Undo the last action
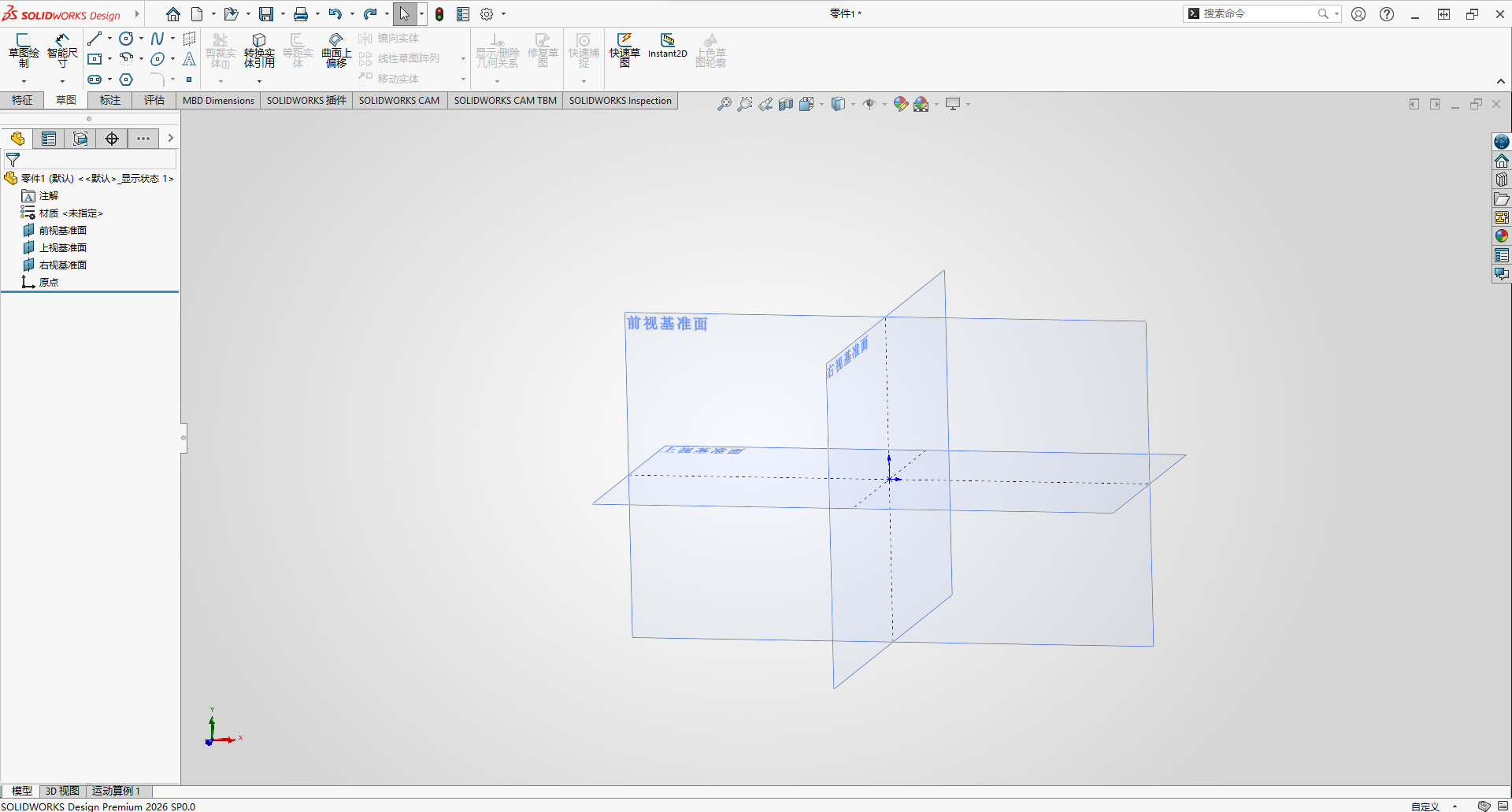The height and width of the screenshot is (812, 1512). (335, 14)
